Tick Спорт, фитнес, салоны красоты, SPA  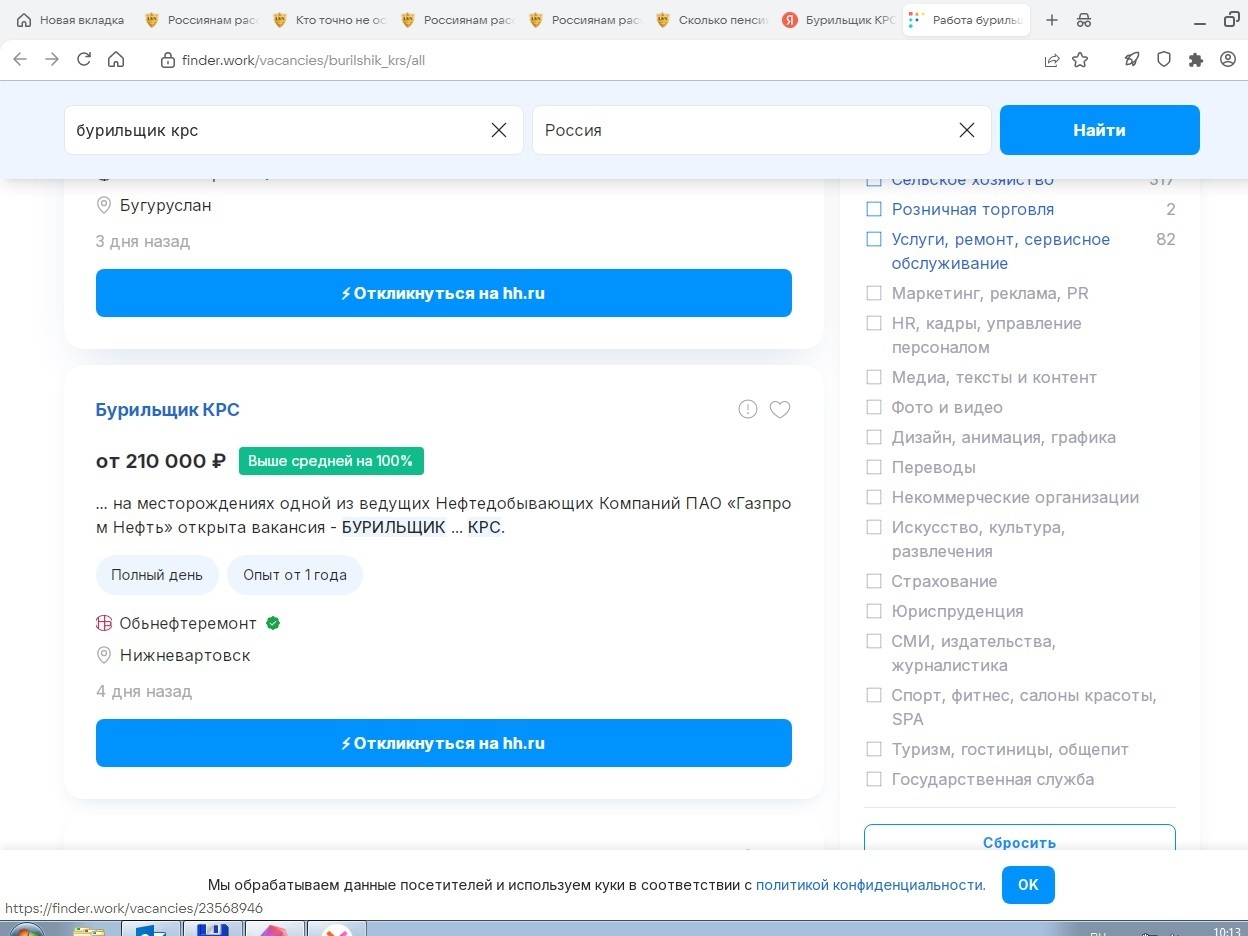(x=874, y=695)
